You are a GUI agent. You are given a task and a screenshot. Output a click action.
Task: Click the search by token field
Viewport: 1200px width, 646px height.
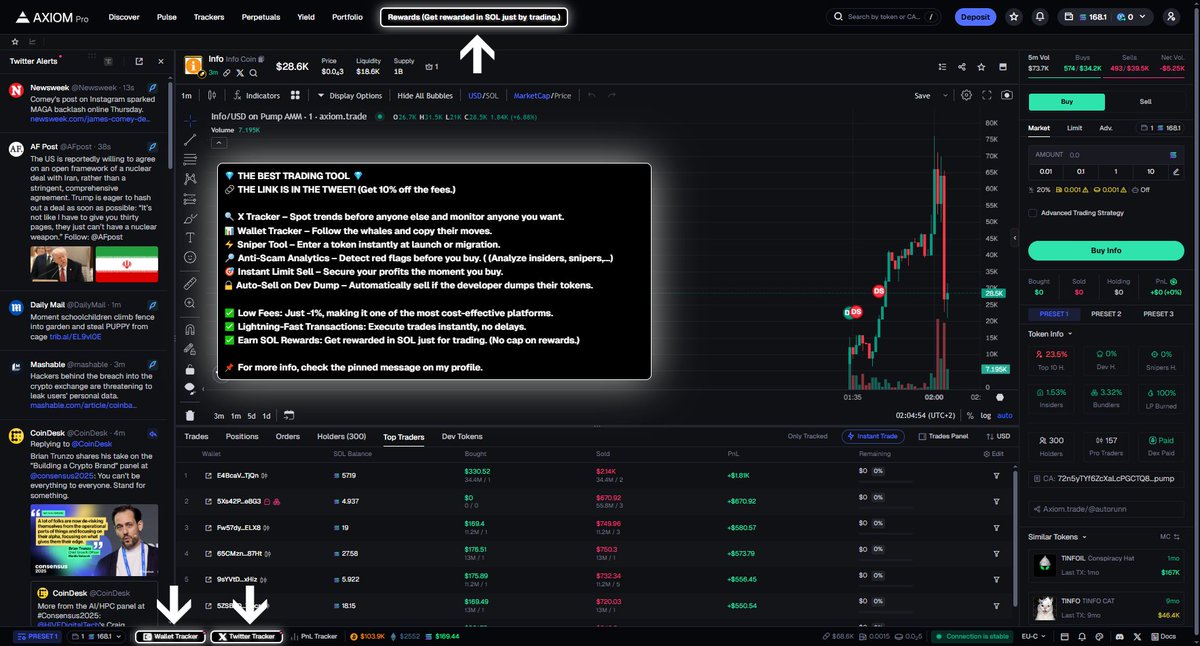click(884, 17)
